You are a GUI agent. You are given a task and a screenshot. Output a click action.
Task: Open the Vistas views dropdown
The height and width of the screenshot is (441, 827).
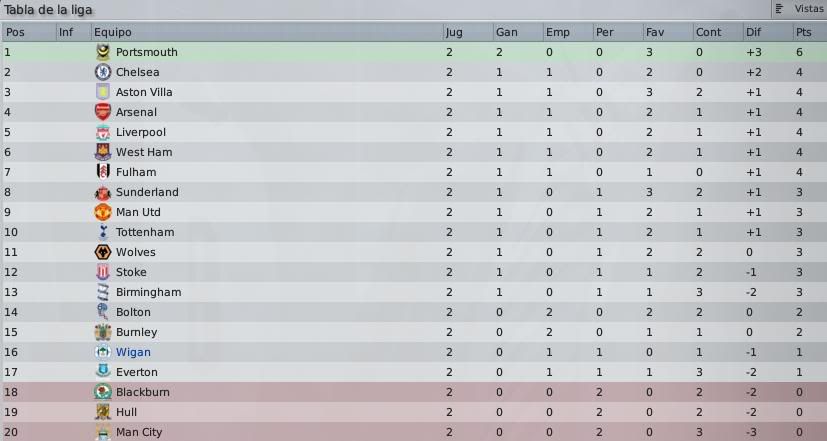coord(799,9)
